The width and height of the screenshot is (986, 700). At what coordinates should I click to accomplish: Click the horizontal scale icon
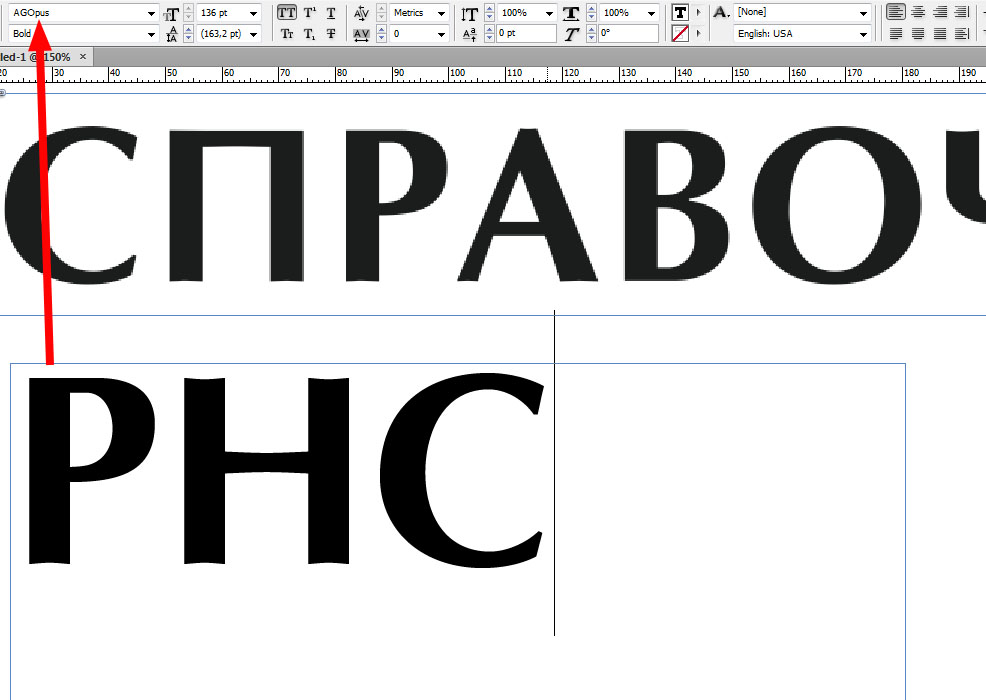571,13
